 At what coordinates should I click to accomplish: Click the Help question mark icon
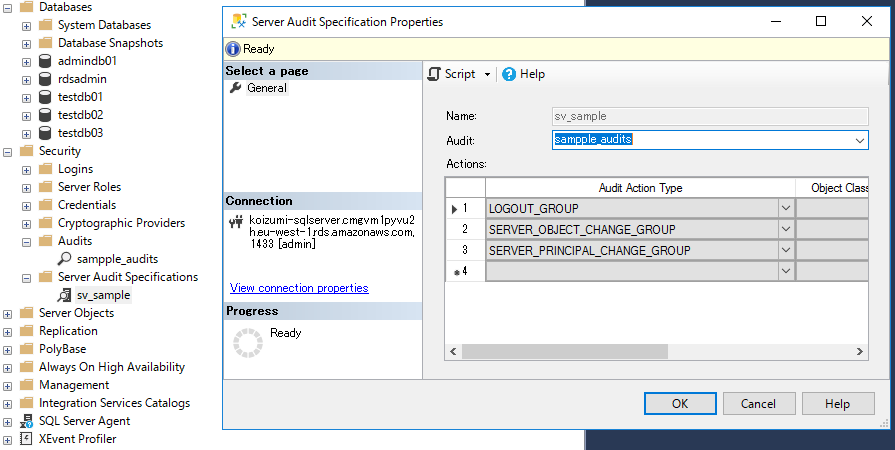(509, 74)
